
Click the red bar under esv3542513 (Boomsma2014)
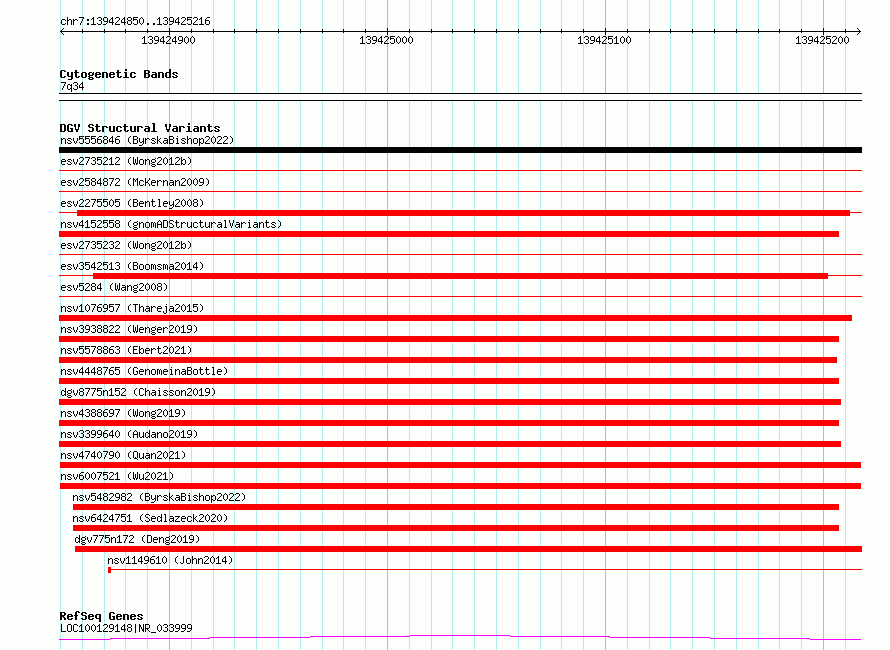pos(460,276)
